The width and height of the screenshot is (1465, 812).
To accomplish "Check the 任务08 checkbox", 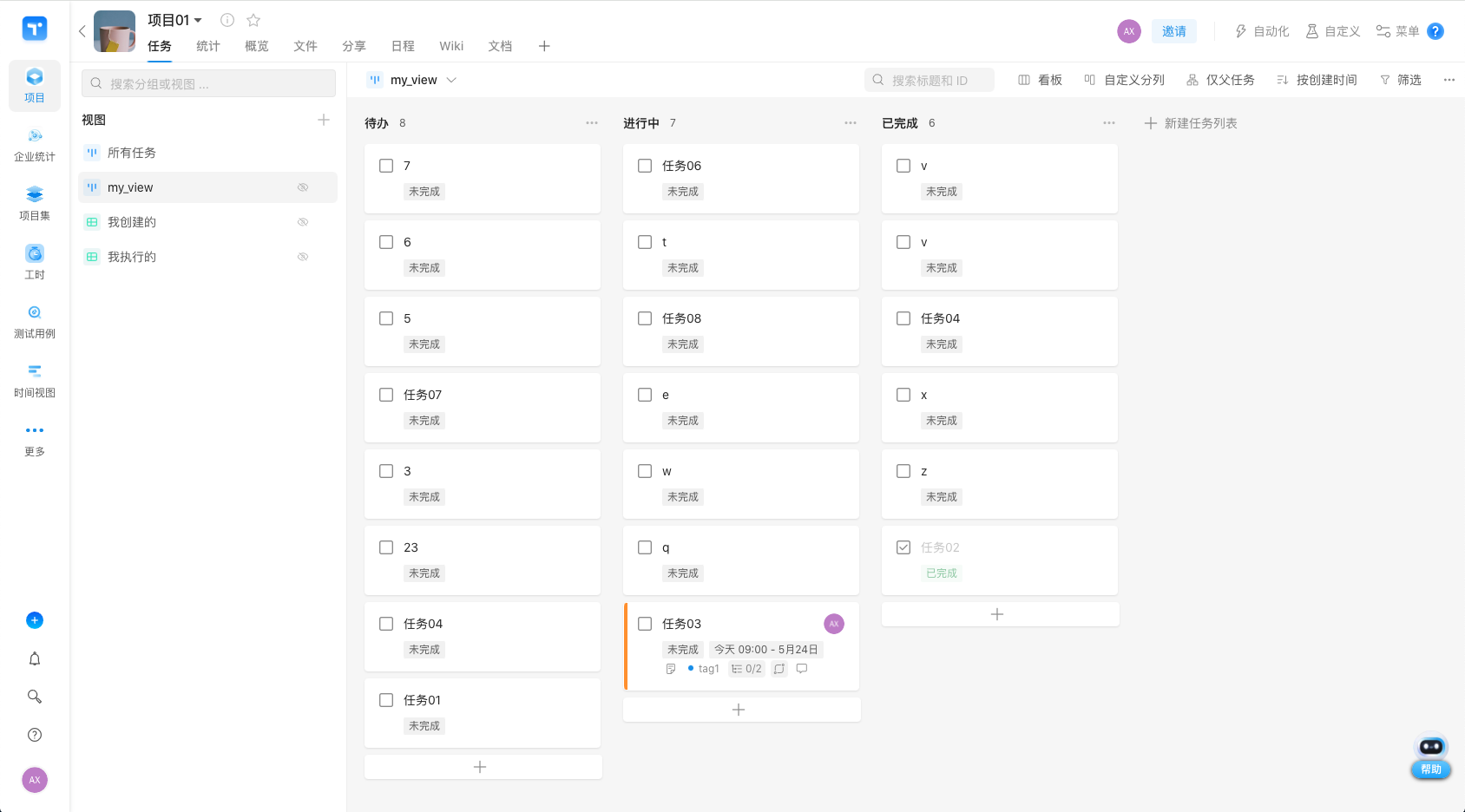I will click(645, 318).
